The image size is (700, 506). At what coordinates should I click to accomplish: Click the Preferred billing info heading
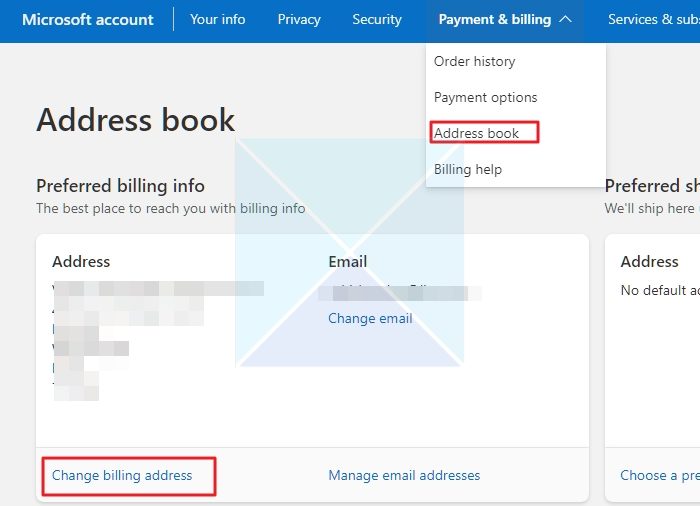120,186
